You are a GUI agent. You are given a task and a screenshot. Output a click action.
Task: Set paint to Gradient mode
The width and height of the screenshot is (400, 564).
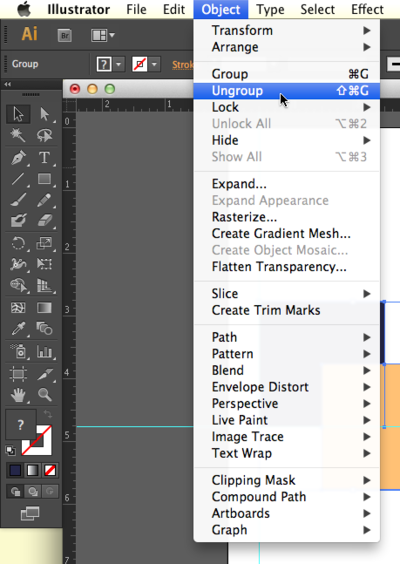point(32,470)
